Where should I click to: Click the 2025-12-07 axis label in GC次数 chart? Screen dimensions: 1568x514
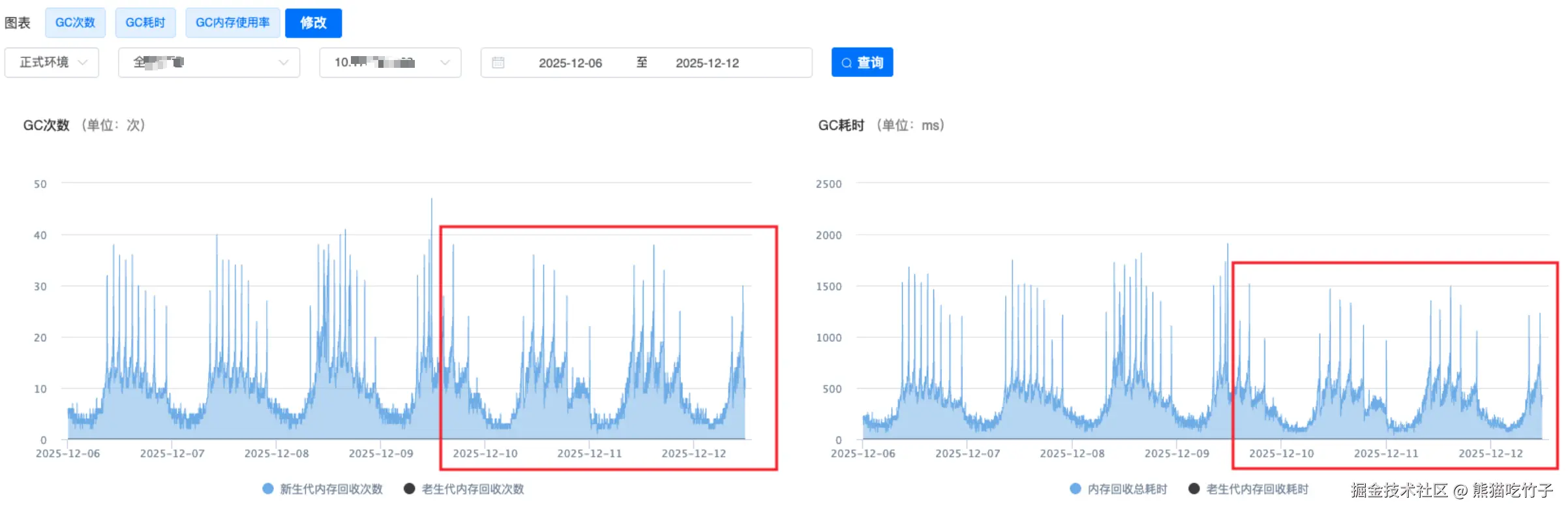click(172, 453)
